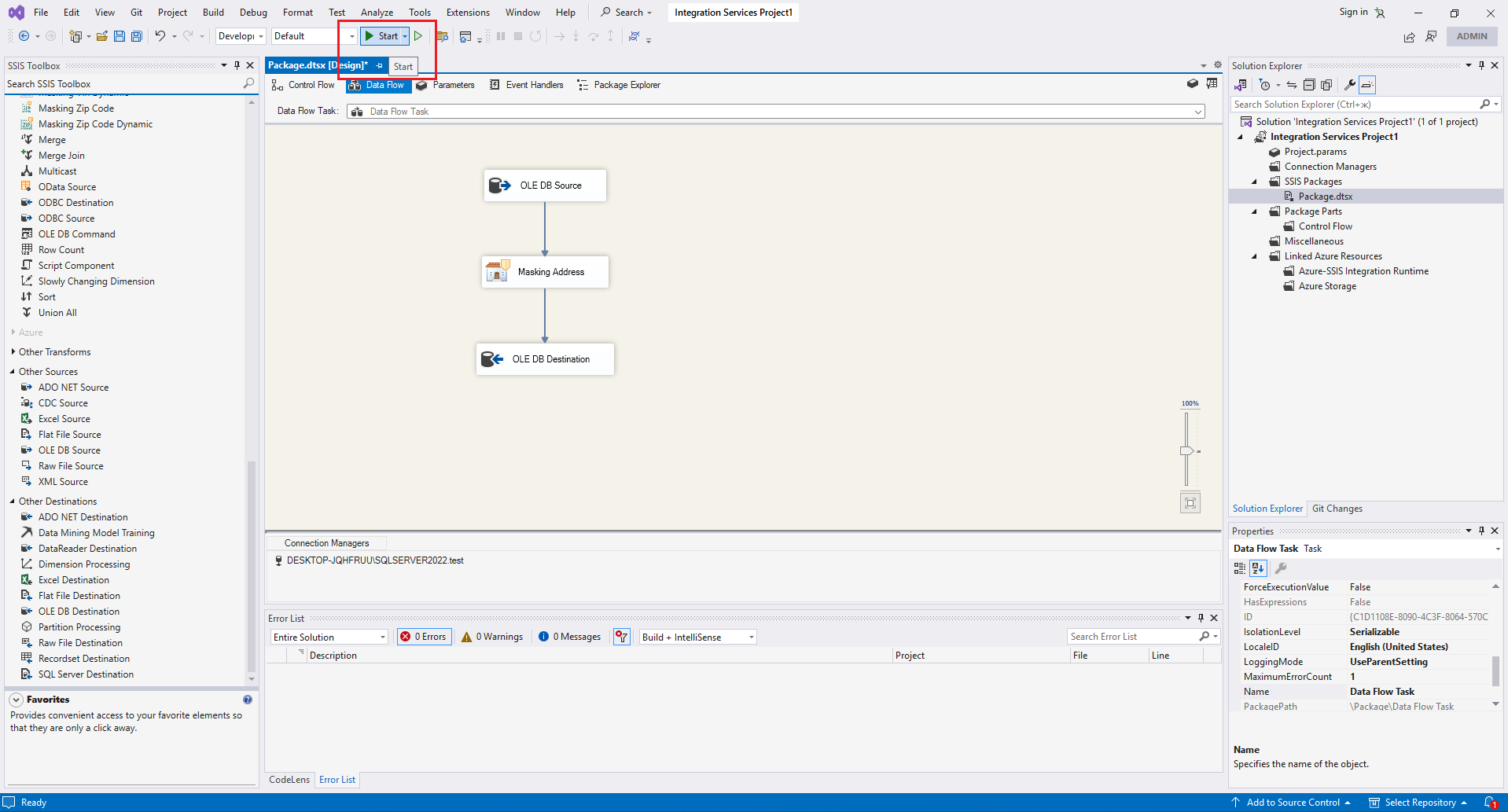Open the CodeLens bottom tab
The image size is (1508, 812).
click(x=289, y=780)
